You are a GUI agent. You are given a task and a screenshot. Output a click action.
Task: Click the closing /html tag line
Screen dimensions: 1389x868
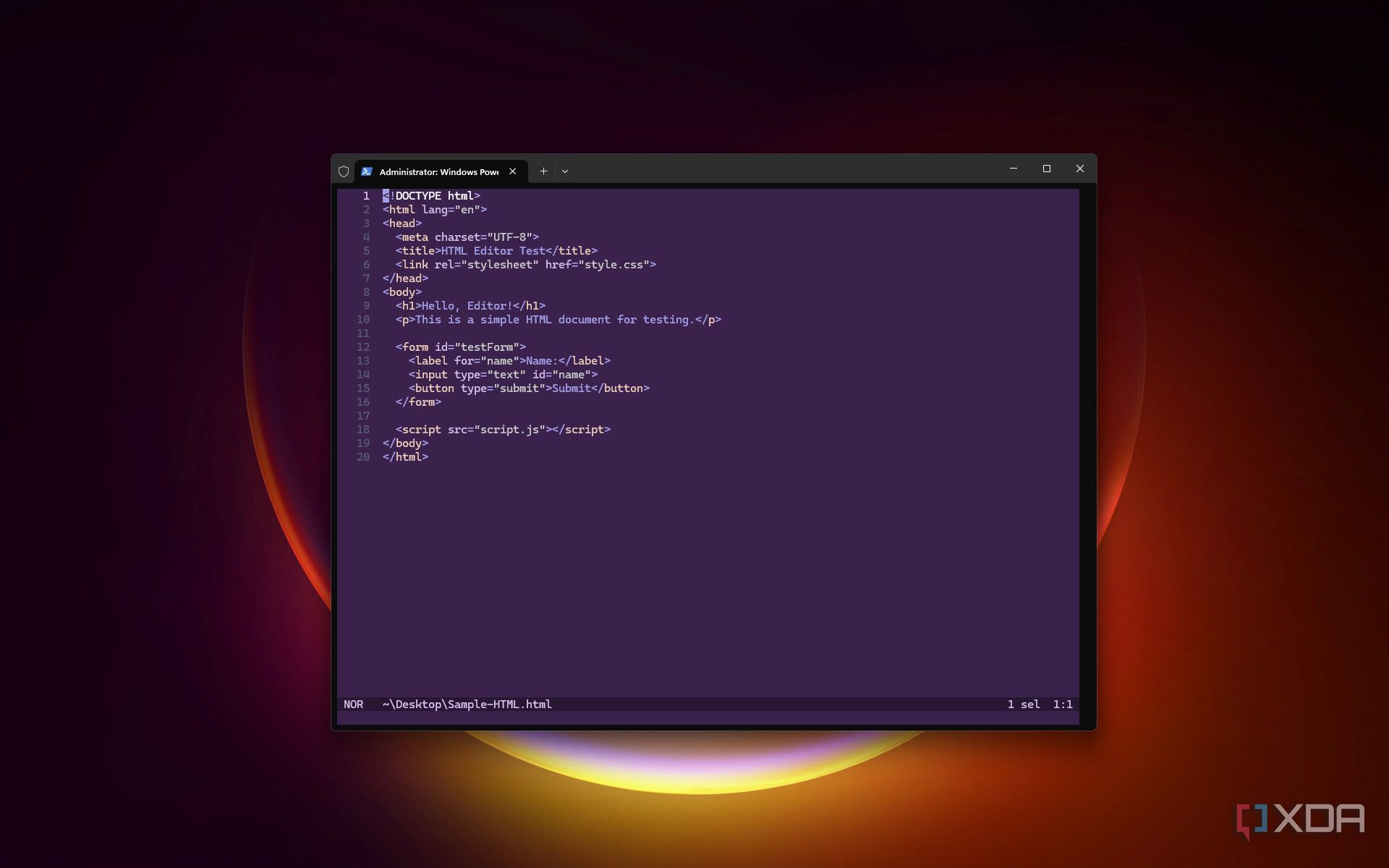tap(405, 457)
